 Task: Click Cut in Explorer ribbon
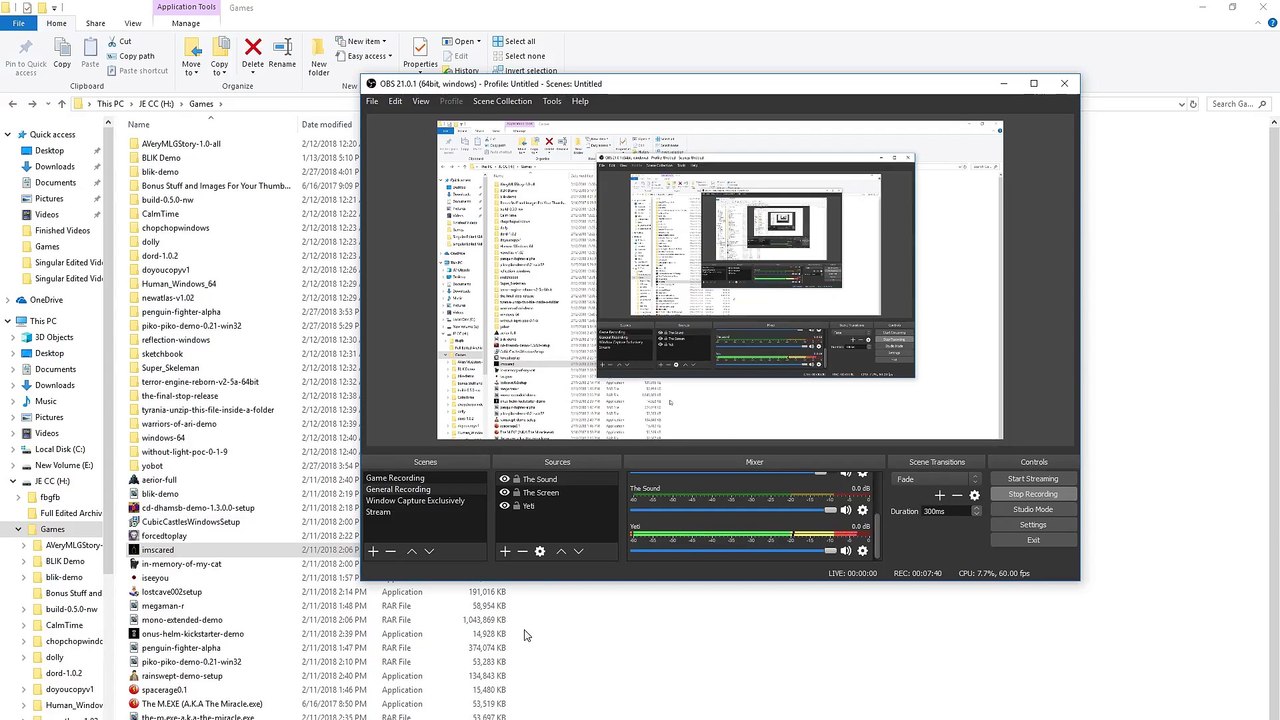[x=118, y=41]
